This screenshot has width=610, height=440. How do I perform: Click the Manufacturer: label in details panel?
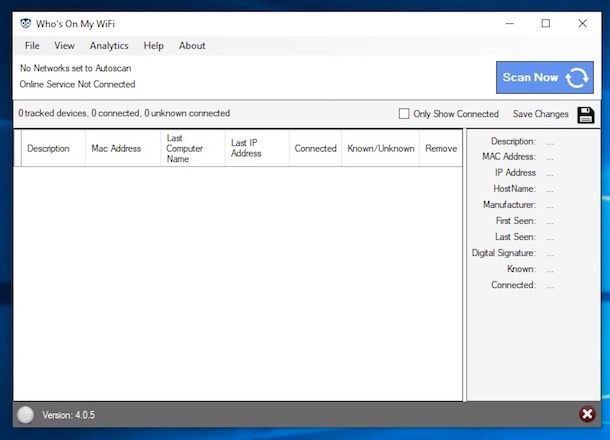click(509, 205)
